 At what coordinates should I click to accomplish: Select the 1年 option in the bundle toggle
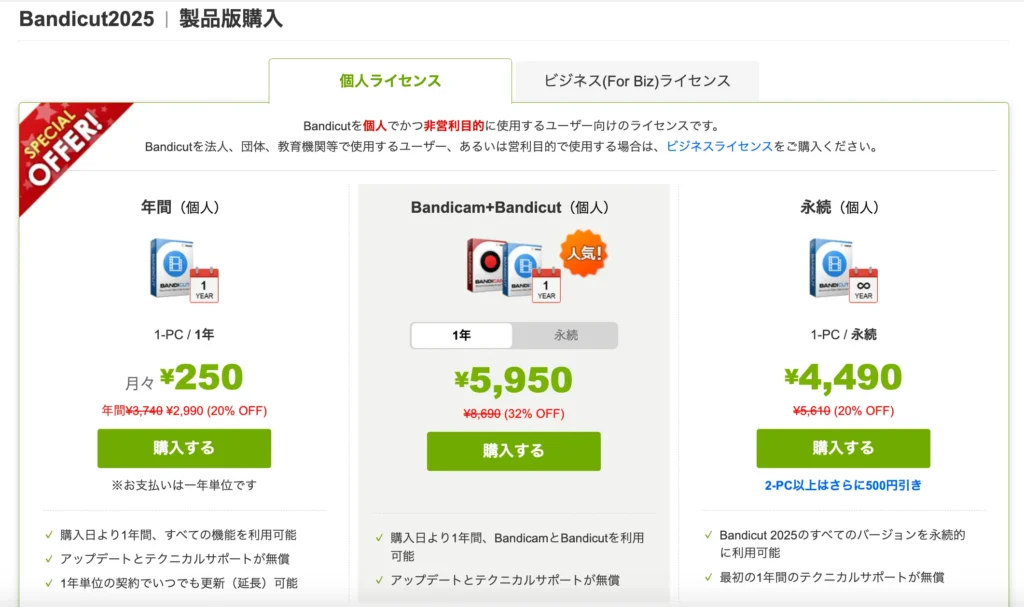[x=461, y=336]
